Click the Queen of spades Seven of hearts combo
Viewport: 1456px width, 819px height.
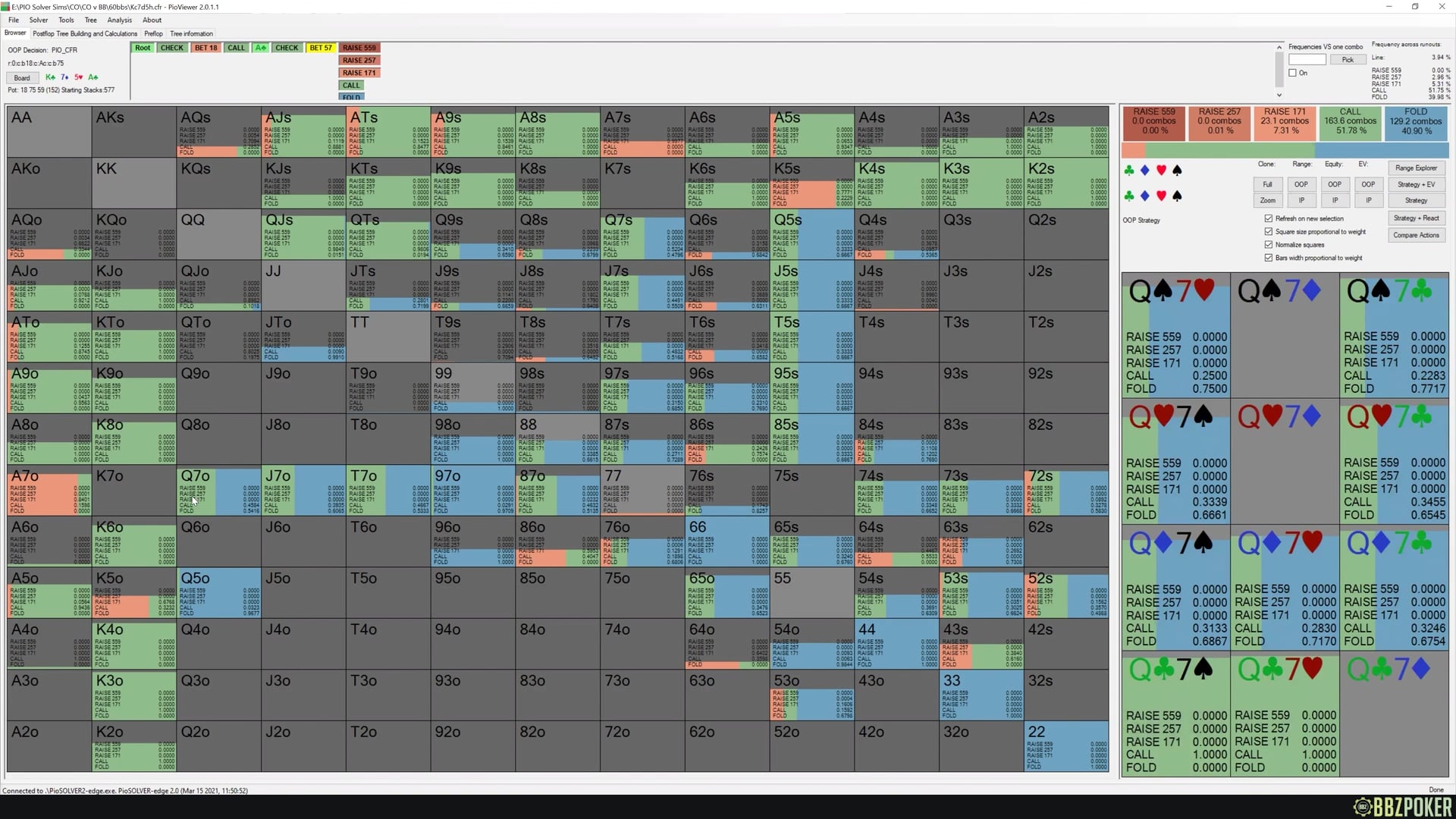[x=1175, y=334]
